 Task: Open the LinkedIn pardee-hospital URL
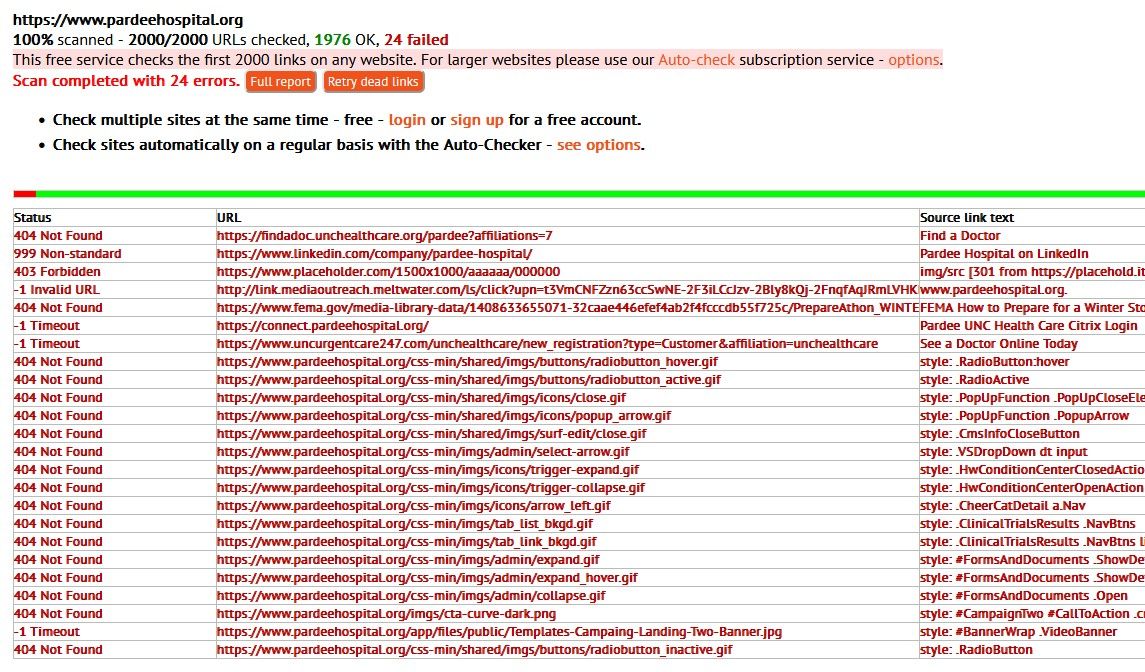point(374,254)
